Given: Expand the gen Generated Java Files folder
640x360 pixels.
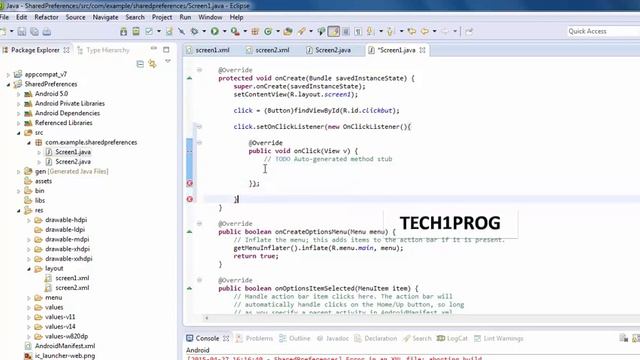Looking at the screenshot, I should (18, 172).
